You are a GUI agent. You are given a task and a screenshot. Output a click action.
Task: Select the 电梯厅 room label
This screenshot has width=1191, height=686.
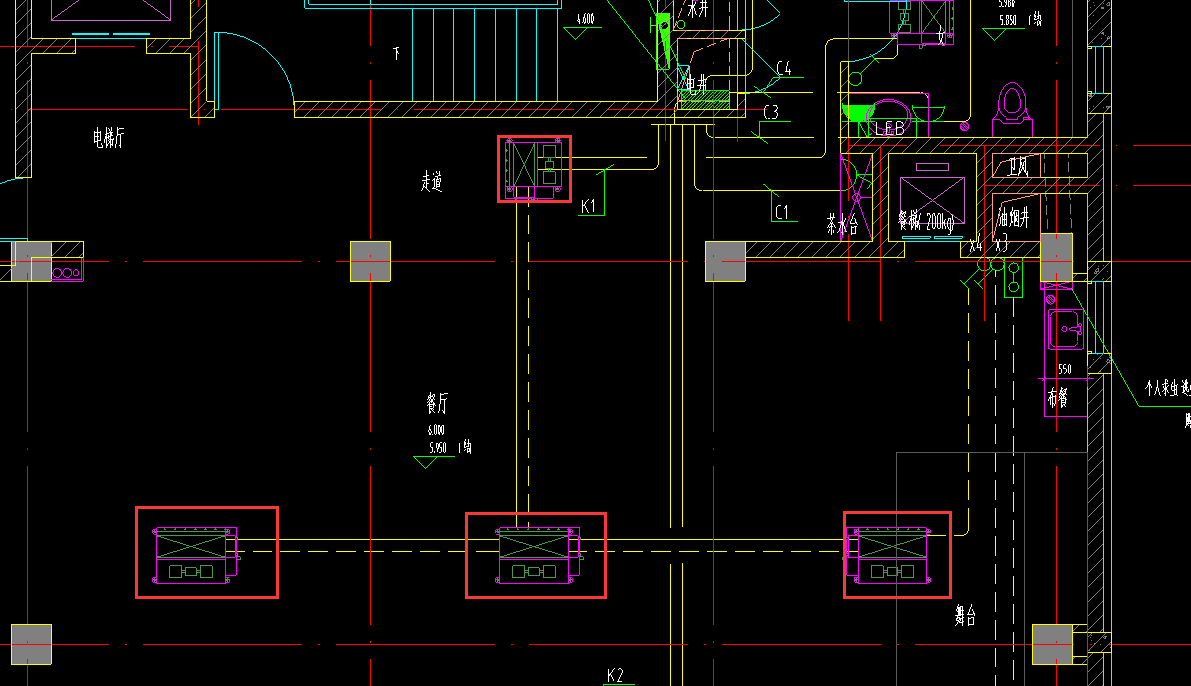[108, 138]
